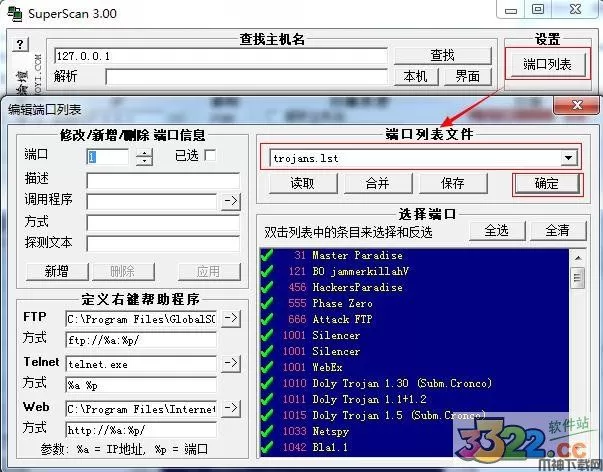Click the 本机 button
The width and height of the screenshot is (603, 472).
point(416,76)
